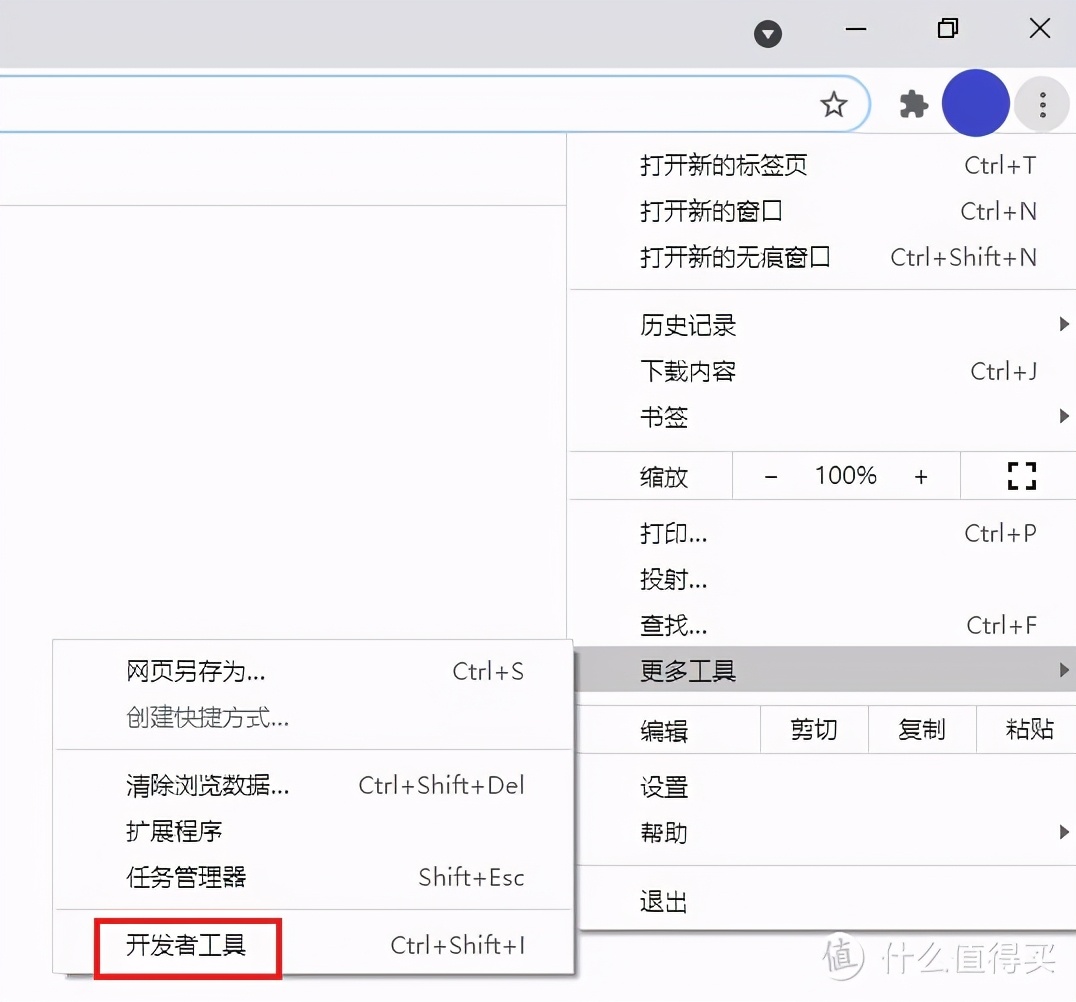Open 设置 from the Chrome menu
Viewport: 1076px width, 1002px height.
click(x=664, y=786)
